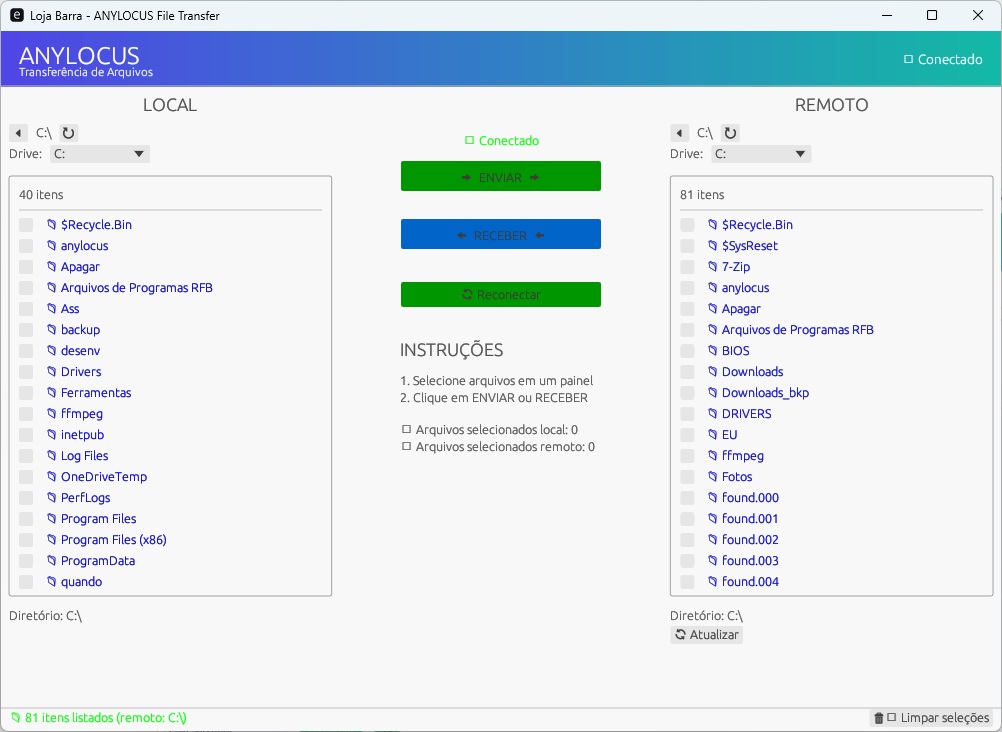This screenshot has height=732, width=1002.
Task: Click folder icon of remote EU
Action: (x=713, y=435)
